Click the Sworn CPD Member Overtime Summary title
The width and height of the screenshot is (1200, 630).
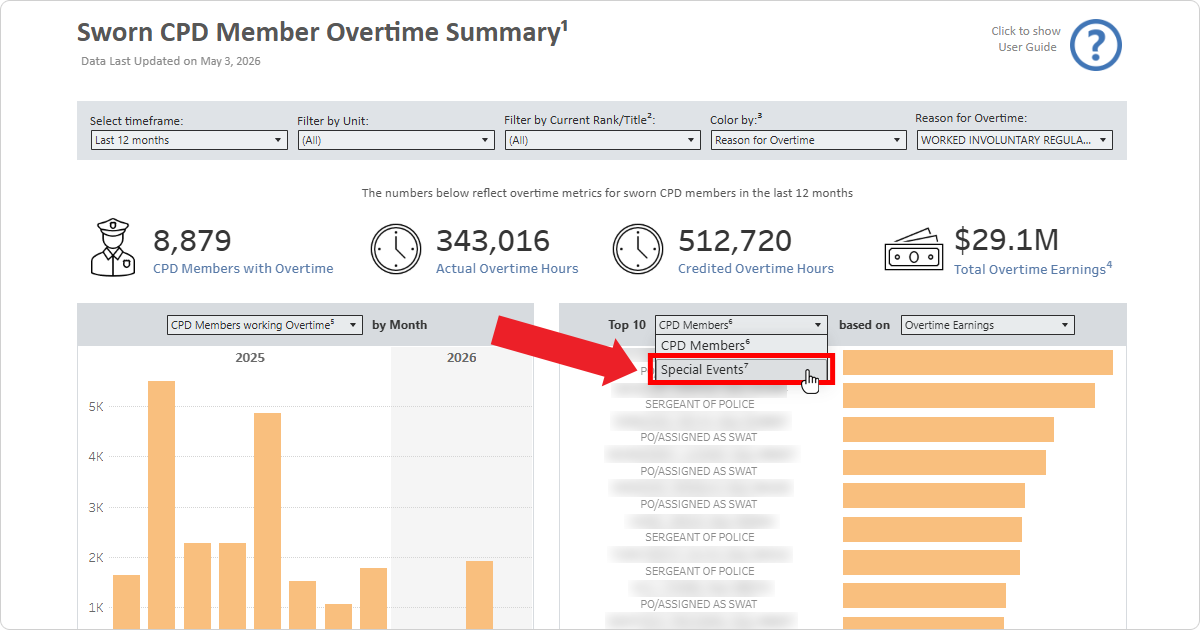322,32
